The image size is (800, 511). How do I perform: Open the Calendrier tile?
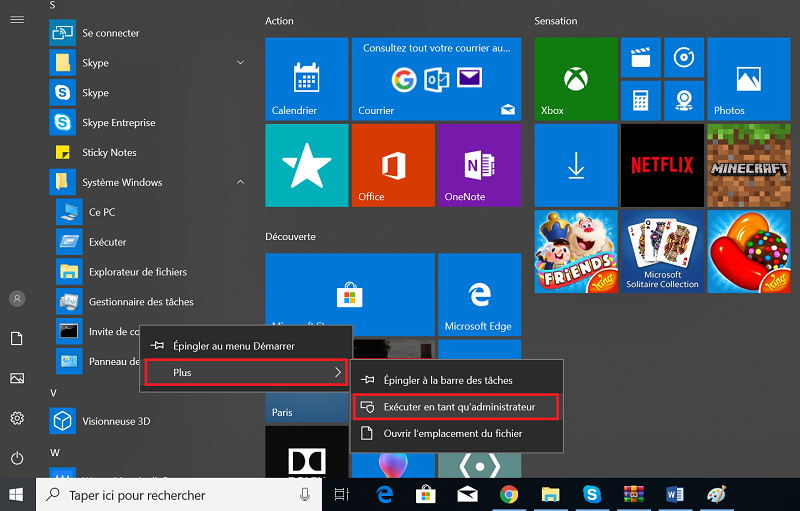click(x=307, y=79)
